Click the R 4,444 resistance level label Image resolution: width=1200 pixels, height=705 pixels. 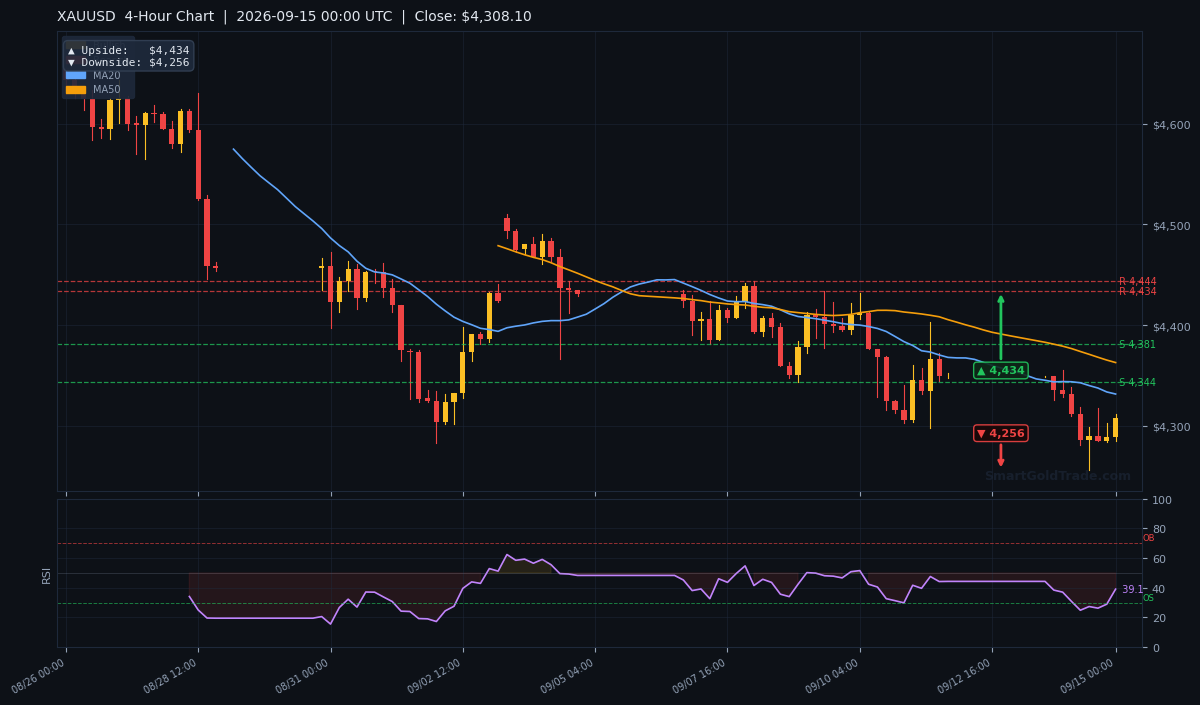1137,281
